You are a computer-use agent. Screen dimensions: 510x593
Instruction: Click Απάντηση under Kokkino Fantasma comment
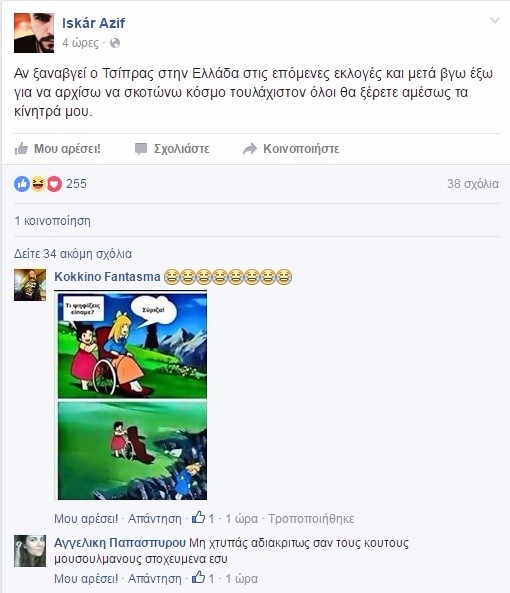tap(155, 518)
